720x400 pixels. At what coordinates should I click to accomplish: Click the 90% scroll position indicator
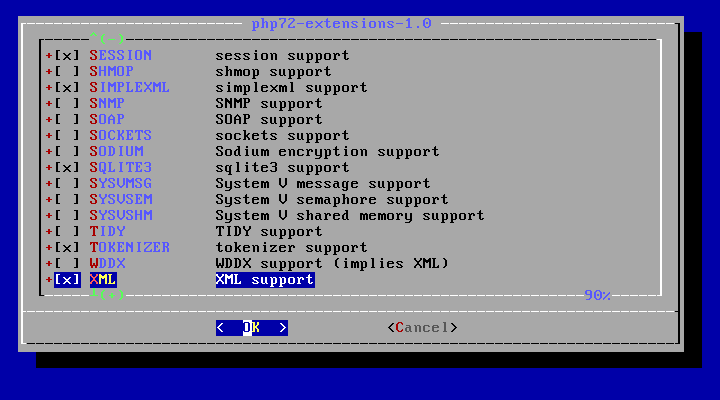pyautogui.click(x=597, y=295)
